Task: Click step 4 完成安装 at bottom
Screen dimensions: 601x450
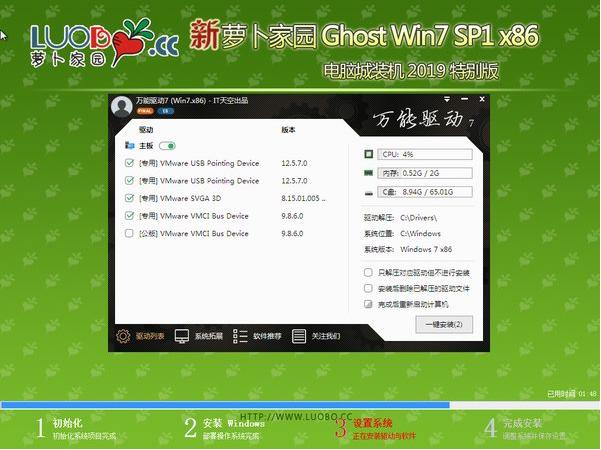Action: [525, 428]
